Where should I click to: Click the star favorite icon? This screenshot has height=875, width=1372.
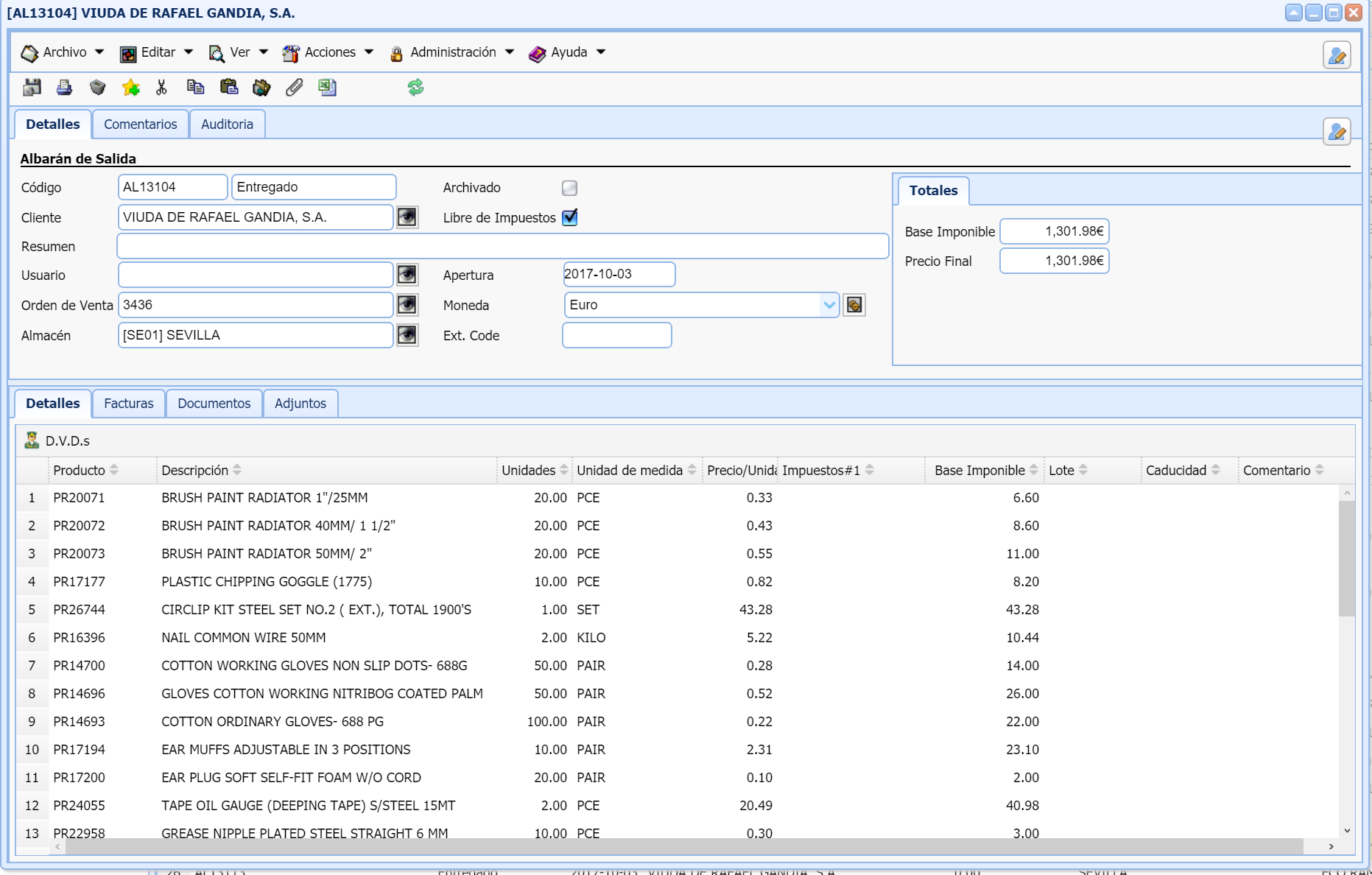[131, 88]
